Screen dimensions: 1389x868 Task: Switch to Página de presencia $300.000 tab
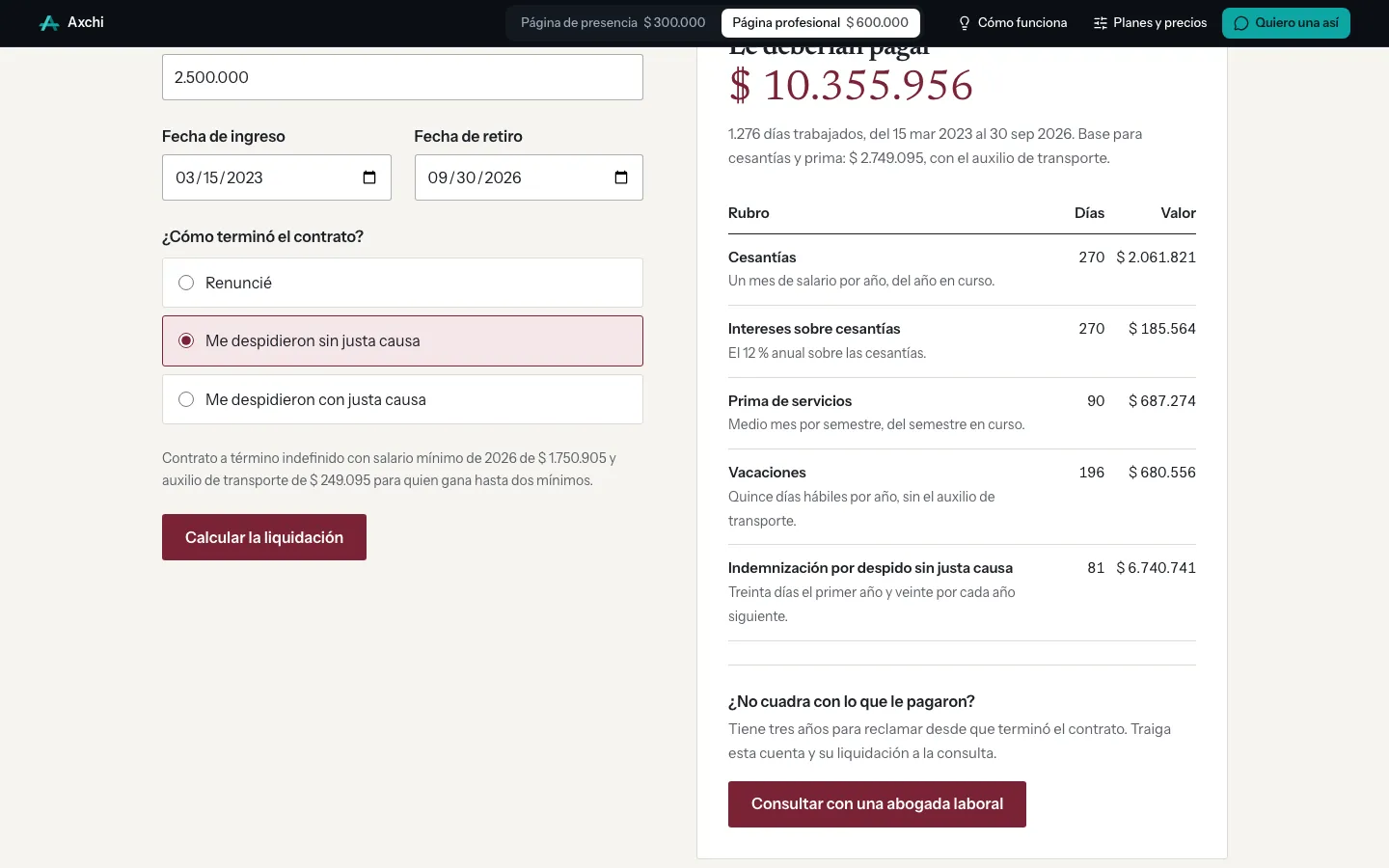613,23
